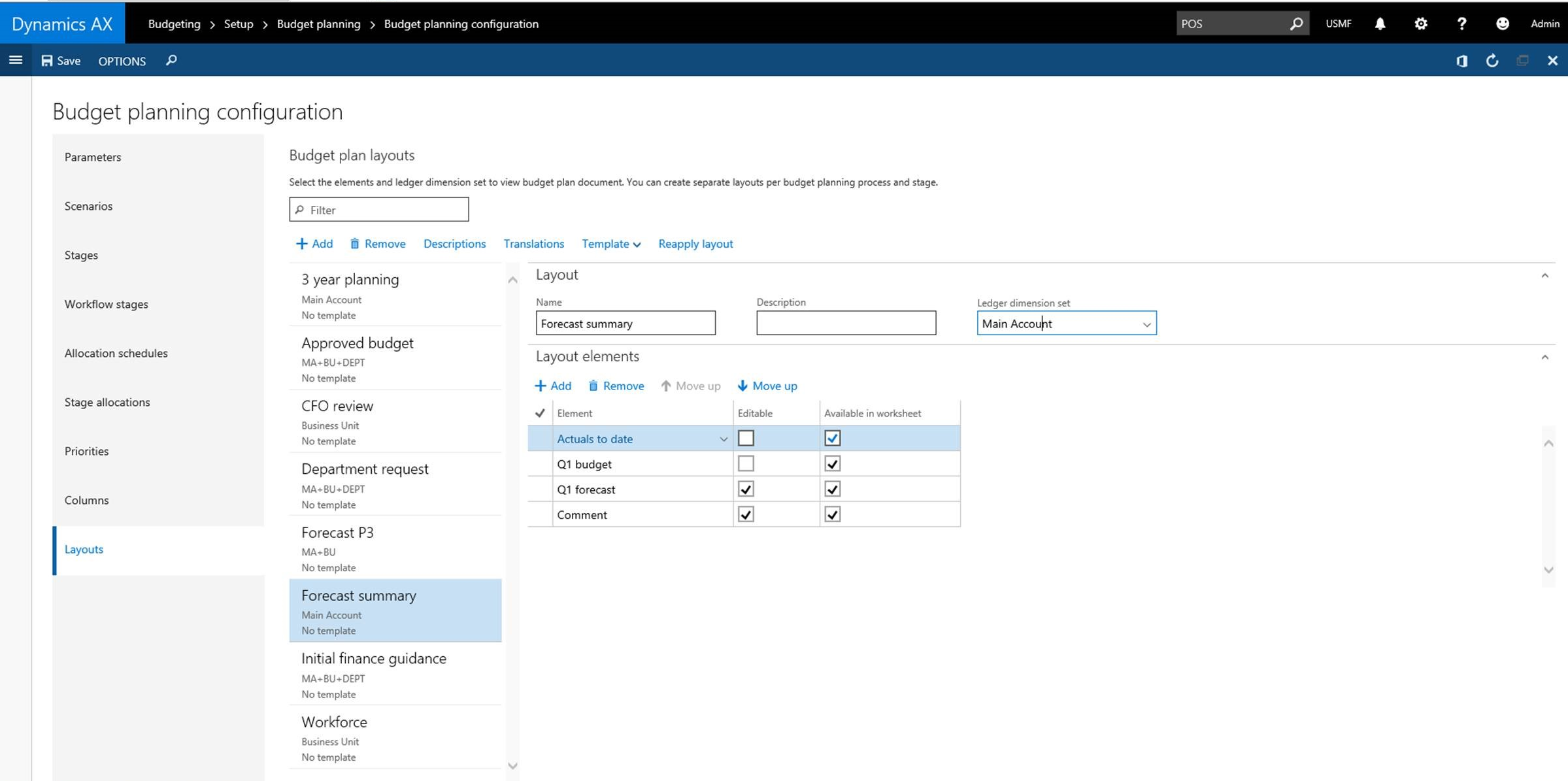Click the feedback smiley icon
Viewport: 1568px width, 781px height.
pos(1503,24)
